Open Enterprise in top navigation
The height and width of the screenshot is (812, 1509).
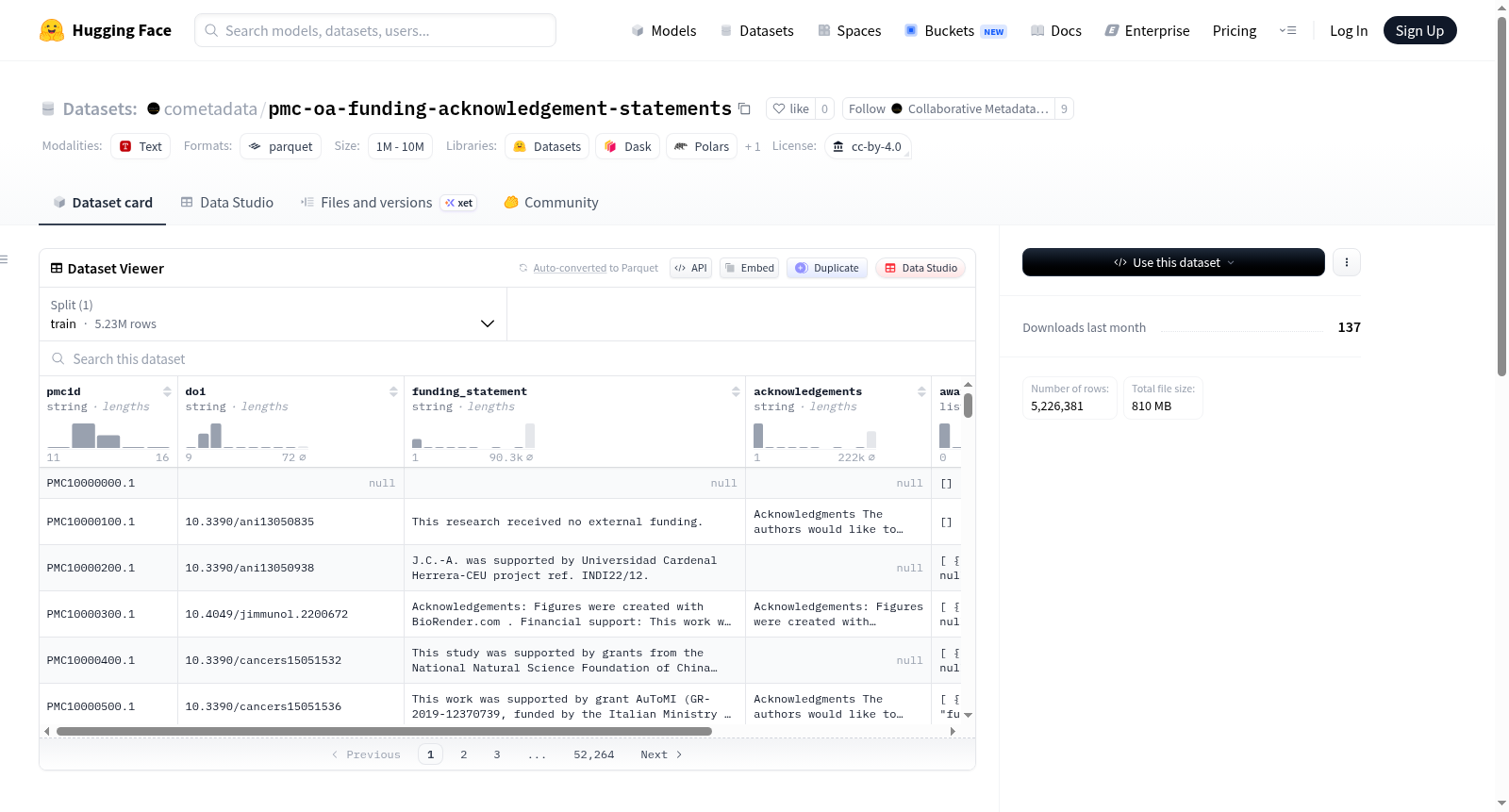[x=1147, y=30]
